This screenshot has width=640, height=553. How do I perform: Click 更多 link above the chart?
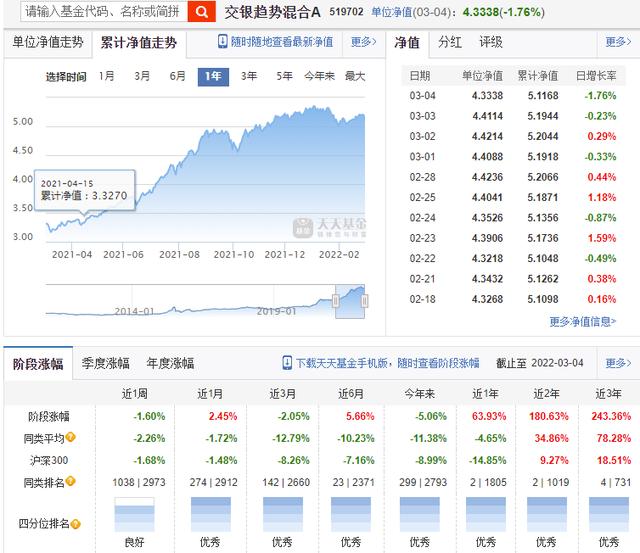point(363,42)
